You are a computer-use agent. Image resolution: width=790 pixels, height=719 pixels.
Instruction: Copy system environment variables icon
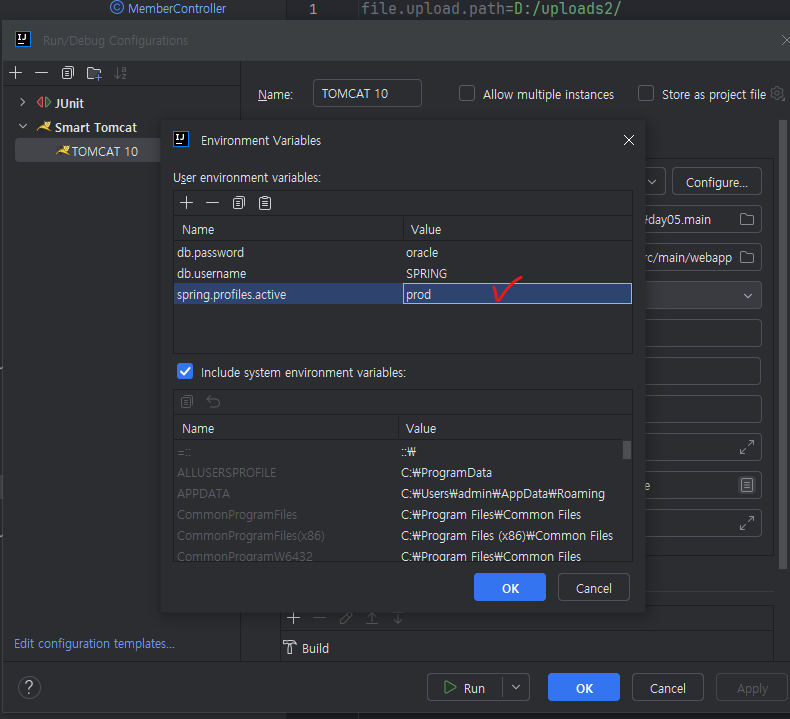point(186,402)
